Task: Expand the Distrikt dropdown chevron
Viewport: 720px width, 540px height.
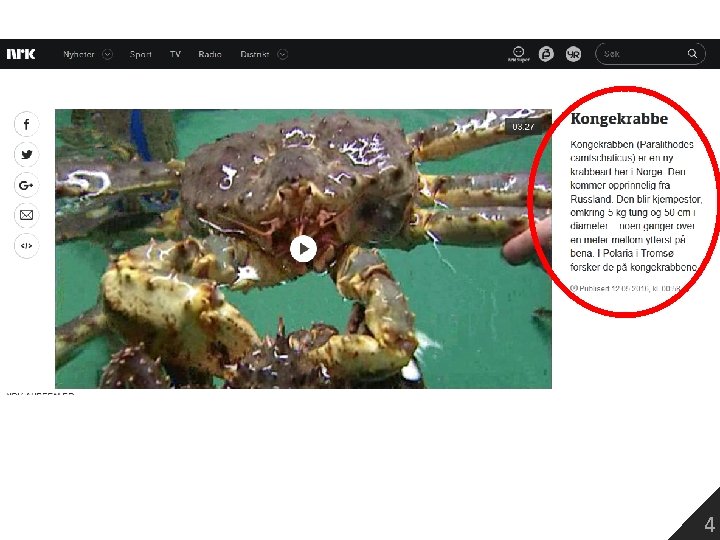Action: point(282,54)
